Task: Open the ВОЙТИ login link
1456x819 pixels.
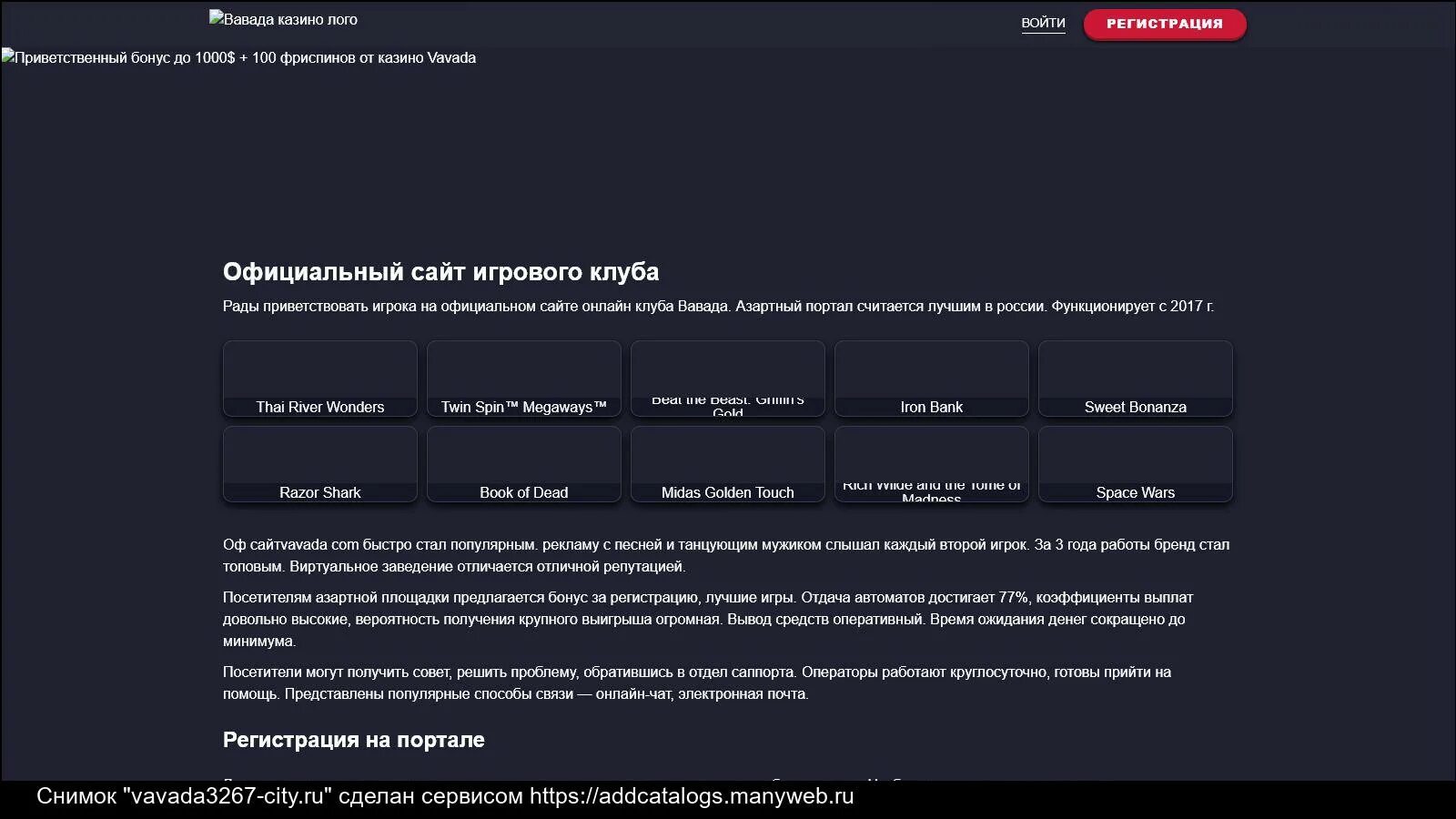Action: click(1043, 23)
